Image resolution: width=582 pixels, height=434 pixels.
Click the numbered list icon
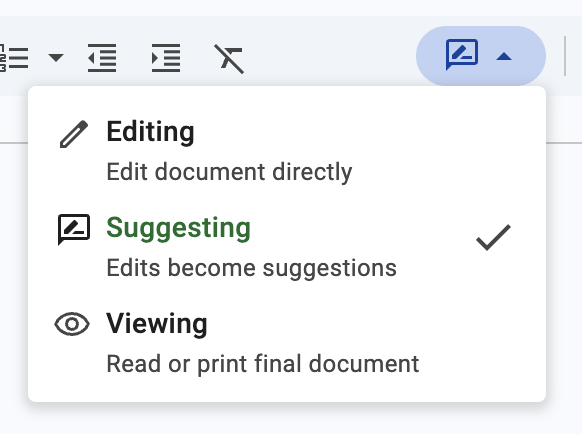click(14, 58)
